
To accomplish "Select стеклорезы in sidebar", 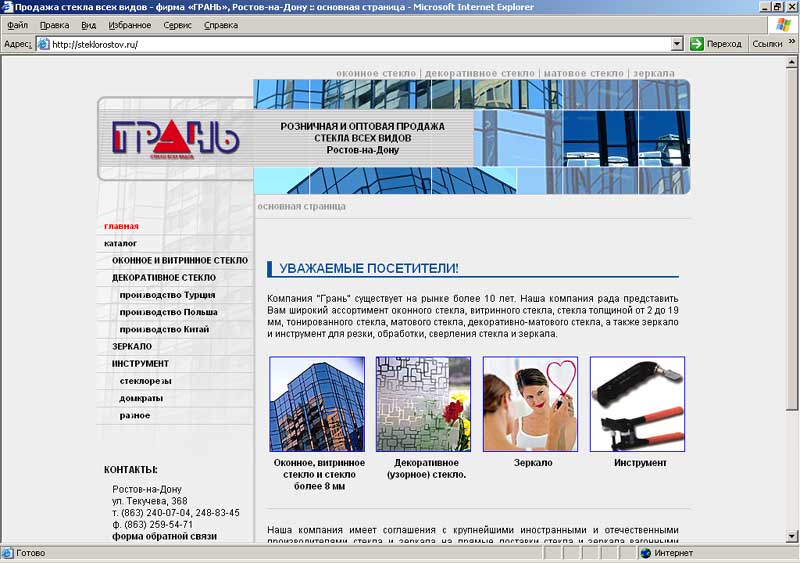I will pyautogui.click(x=145, y=381).
